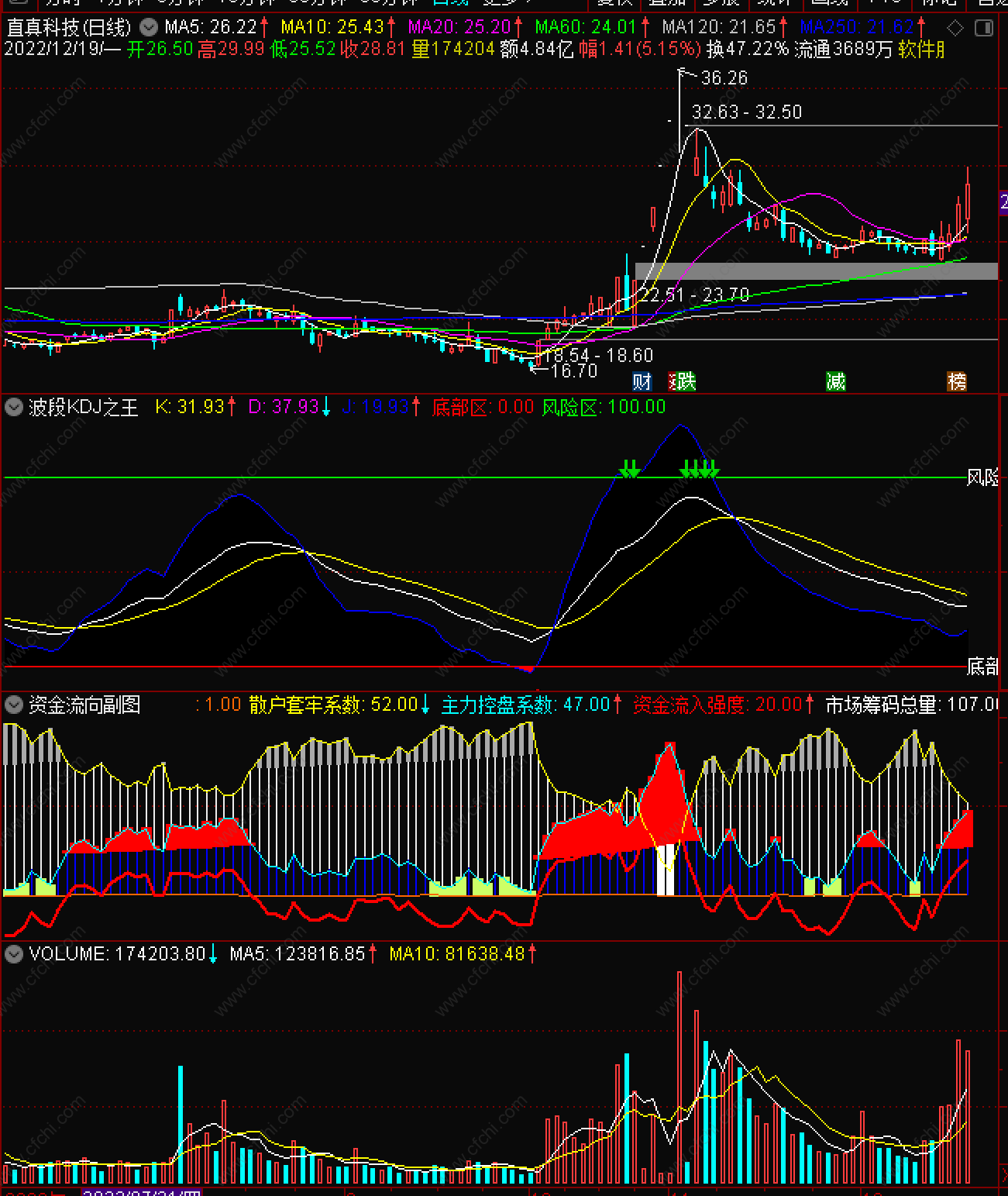Screen dimensions: 1008x1196
Task: Click the diamond icon in title bar
Action: click(x=956, y=29)
